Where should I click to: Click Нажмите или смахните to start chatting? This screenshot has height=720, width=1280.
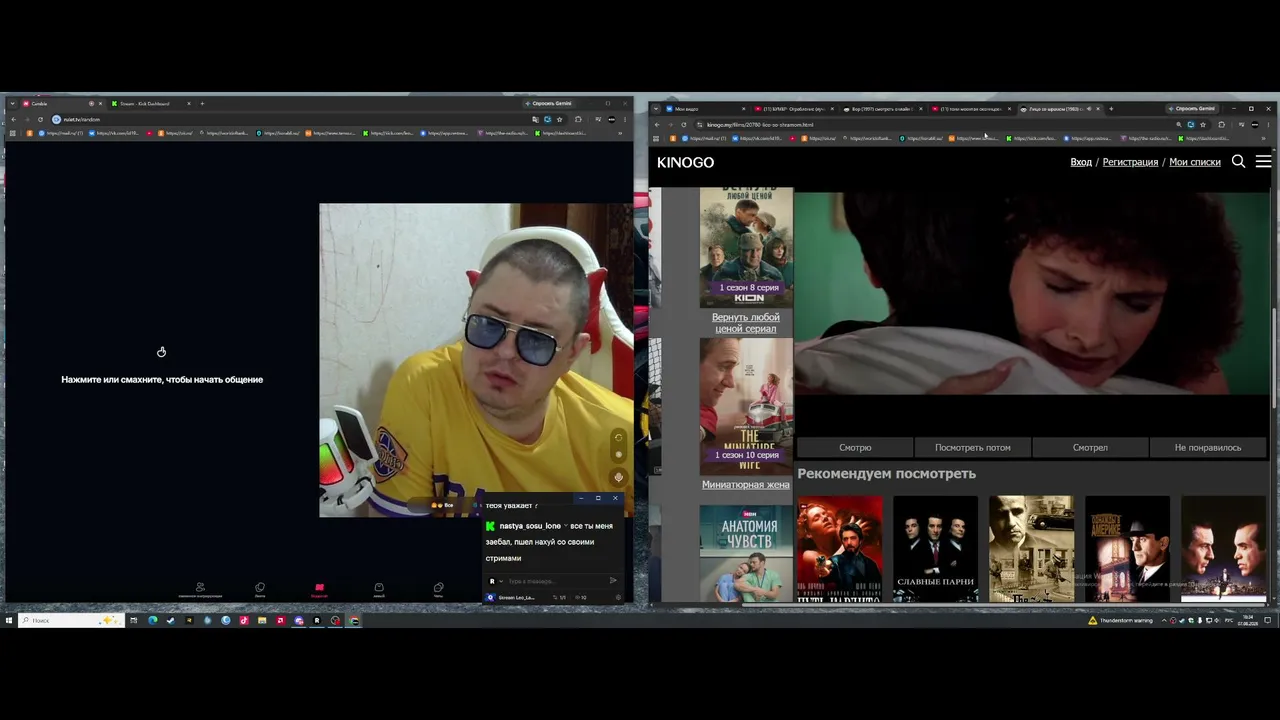click(x=162, y=379)
